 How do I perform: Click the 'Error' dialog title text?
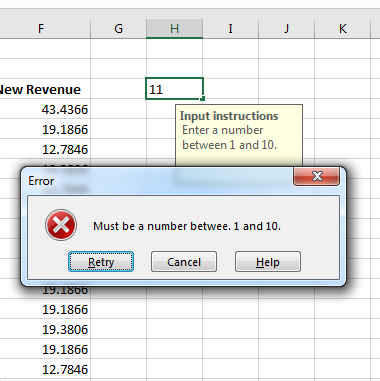41,181
